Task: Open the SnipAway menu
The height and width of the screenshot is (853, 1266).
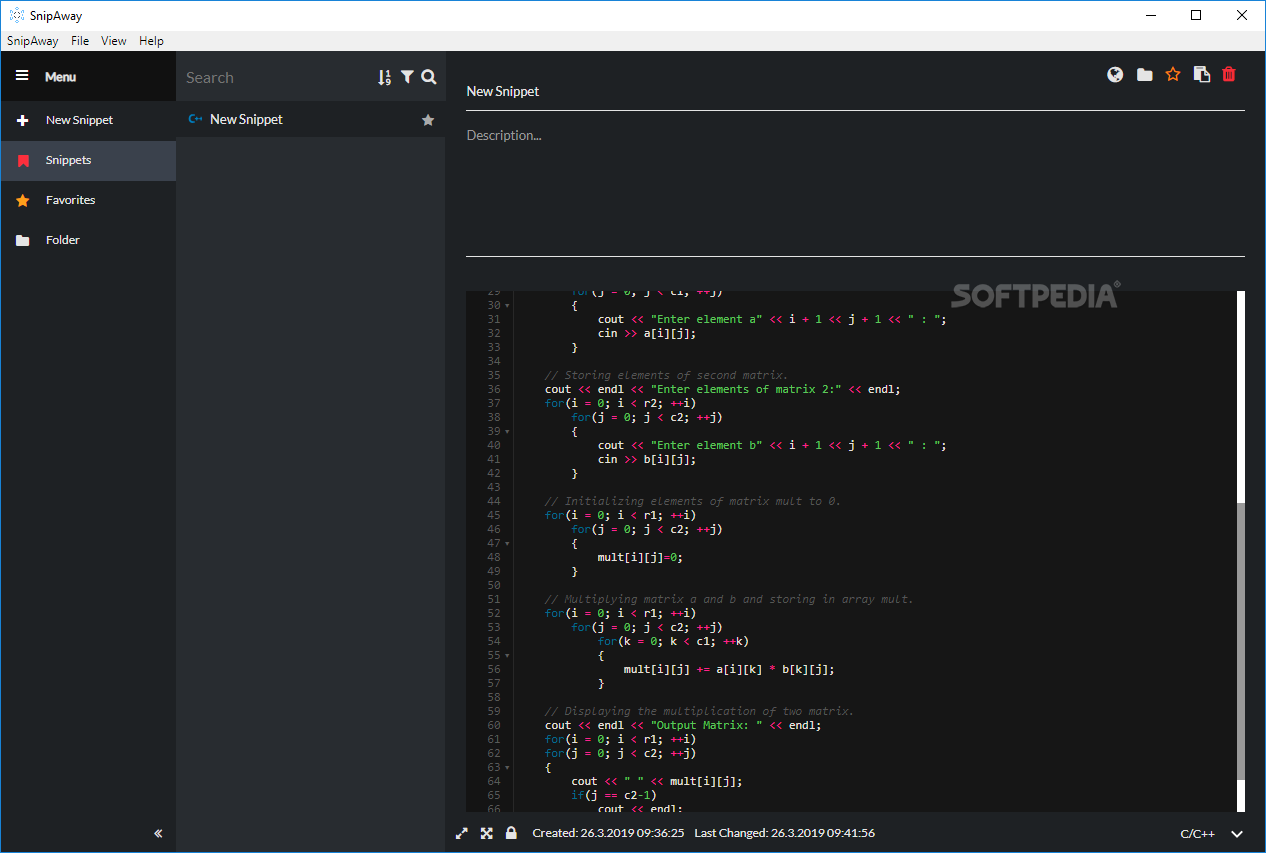Action: tap(33, 41)
